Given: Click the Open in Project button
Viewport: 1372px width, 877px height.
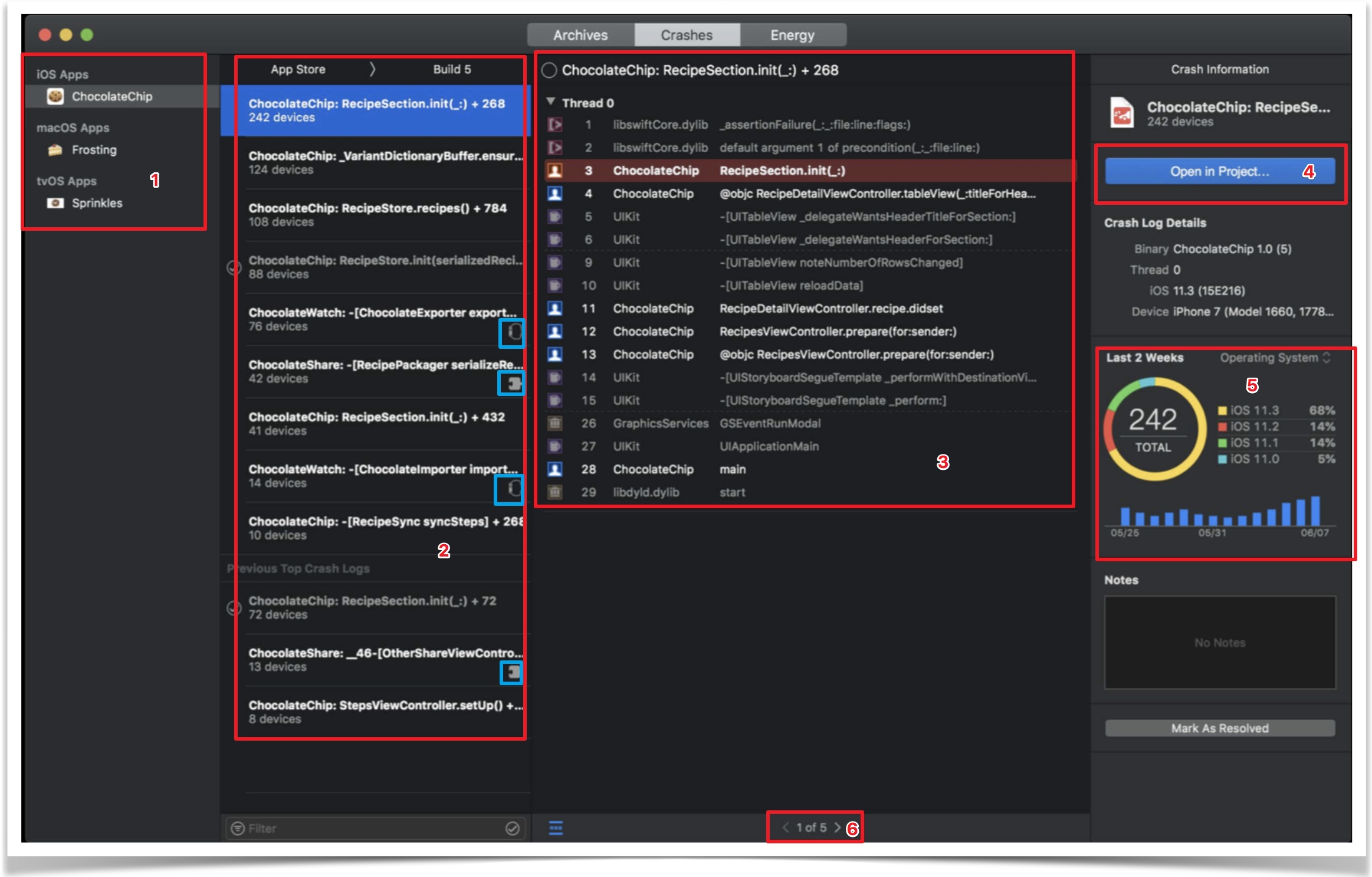Looking at the screenshot, I should coord(1219,172).
